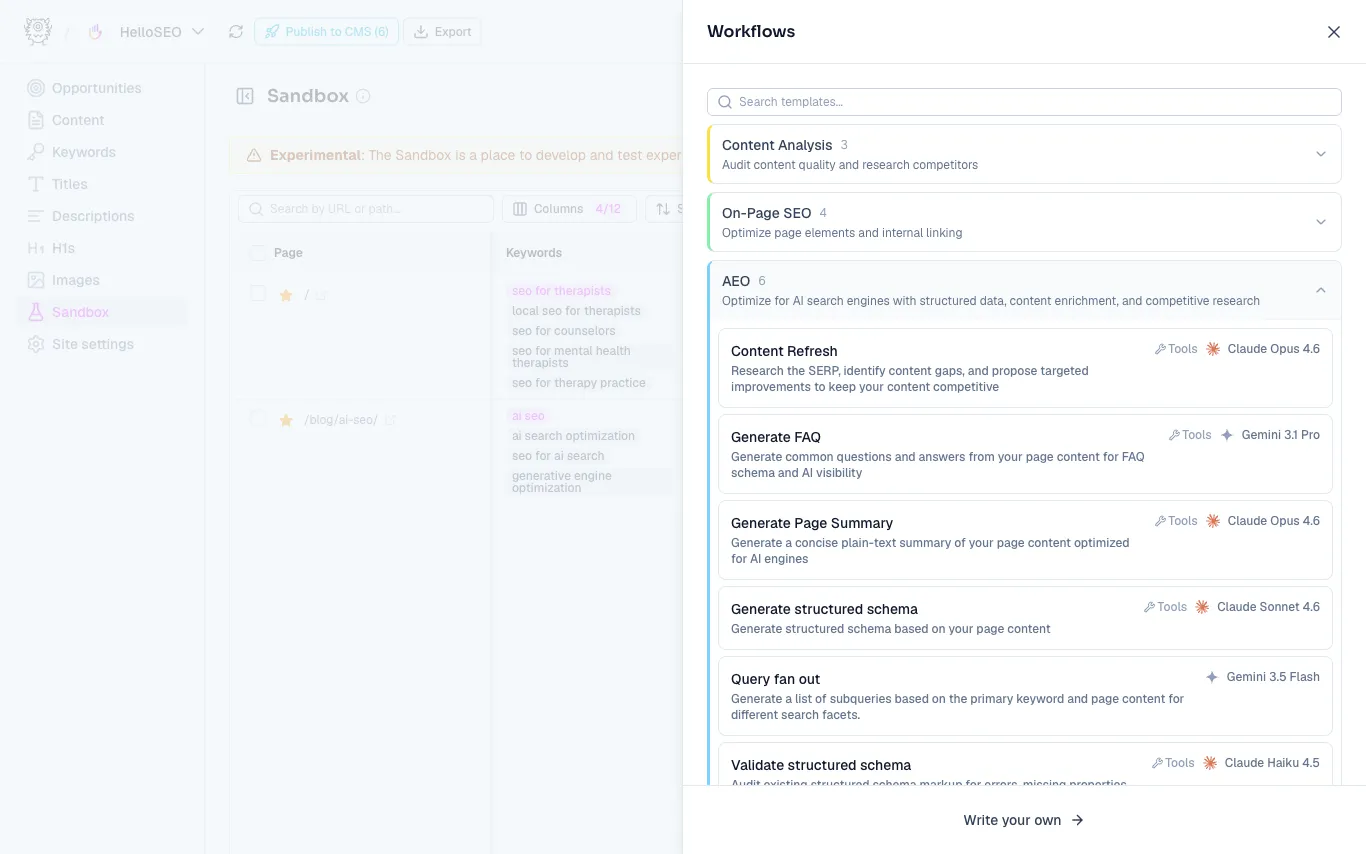This screenshot has height=854, width=1366.
Task: Click Write your own link
Action: point(1024,820)
